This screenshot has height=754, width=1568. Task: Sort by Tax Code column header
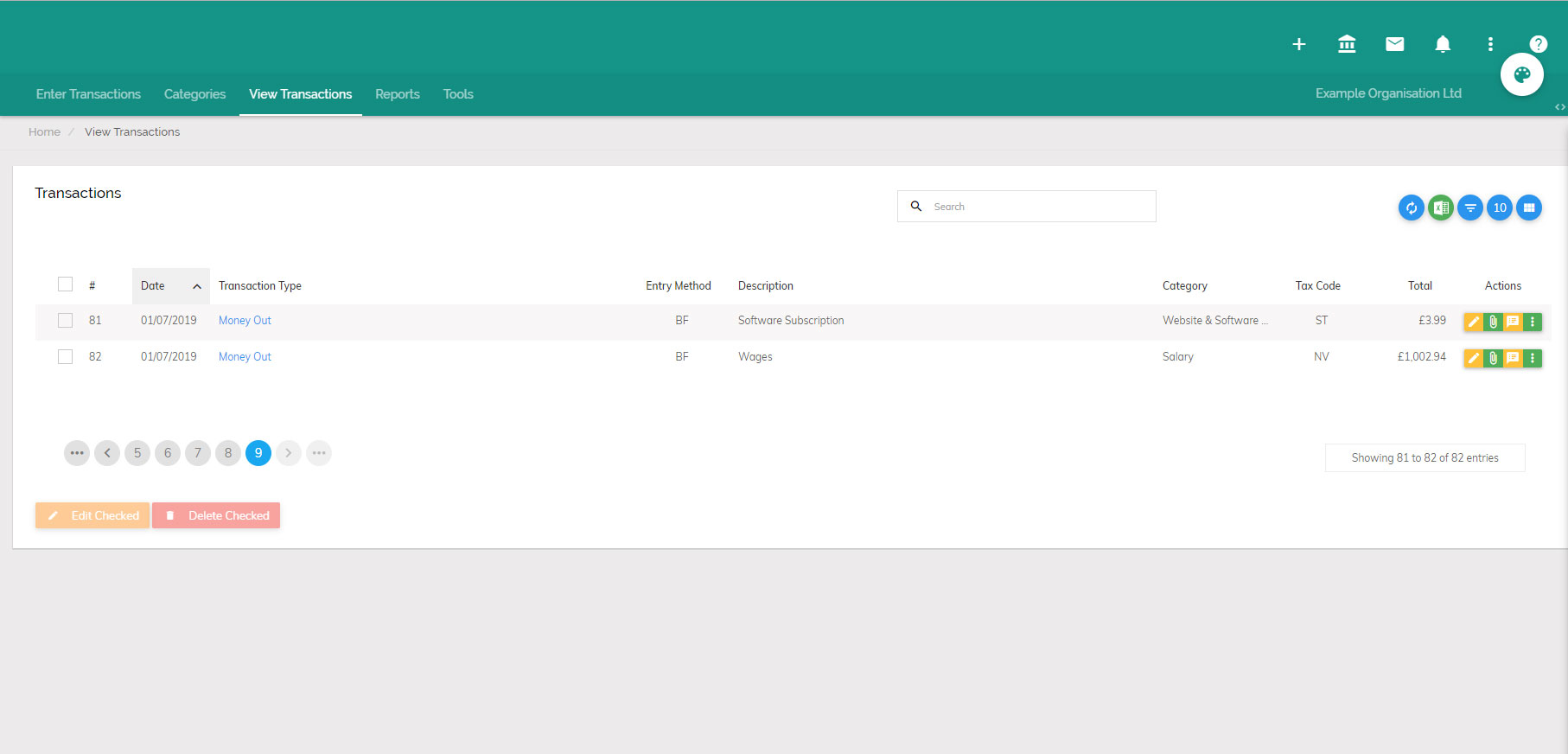[x=1318, y=286]
